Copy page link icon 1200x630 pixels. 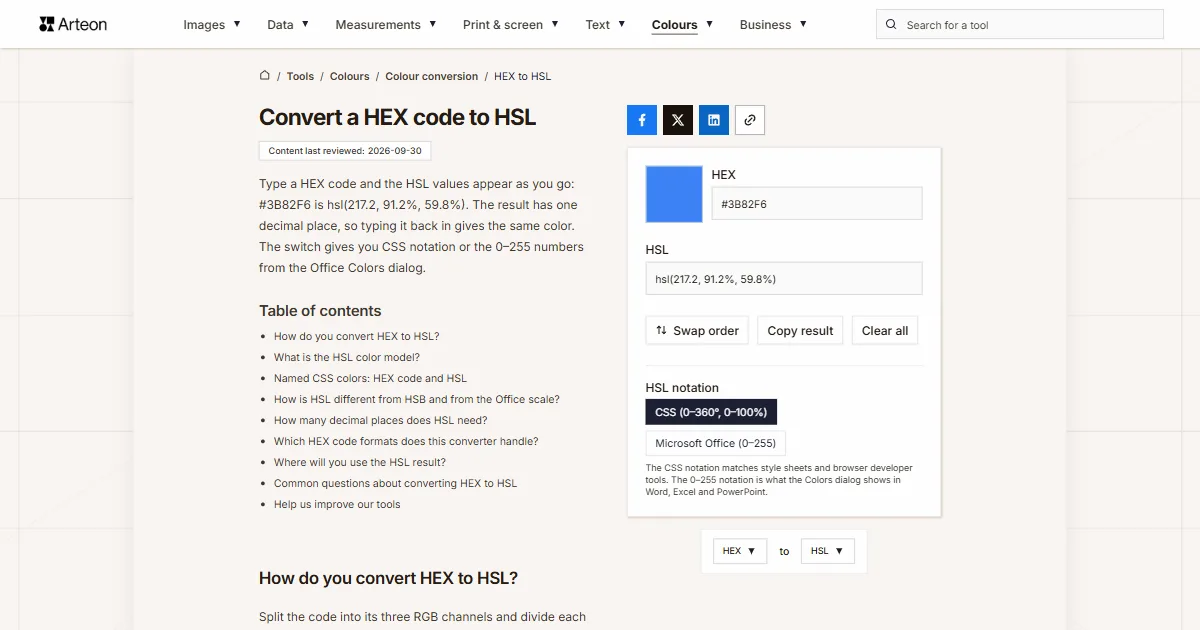[750, 120]
